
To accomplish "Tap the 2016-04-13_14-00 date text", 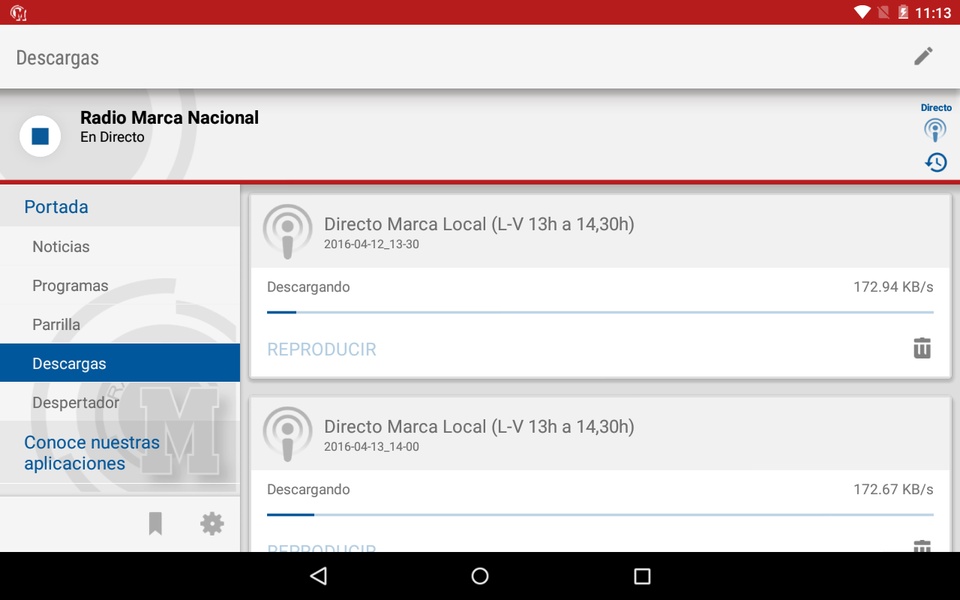I will [372, 447].
